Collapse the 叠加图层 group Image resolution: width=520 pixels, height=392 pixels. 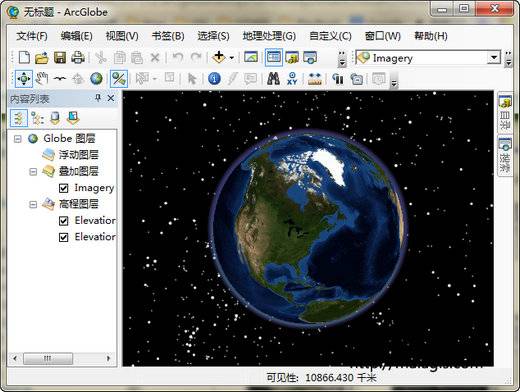33,172
